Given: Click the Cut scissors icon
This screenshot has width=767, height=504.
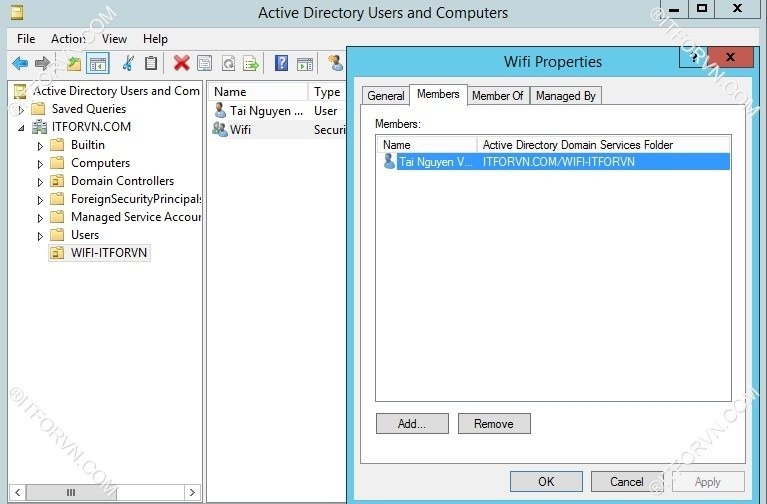Looking at the screenshot, I should point(128,64).
